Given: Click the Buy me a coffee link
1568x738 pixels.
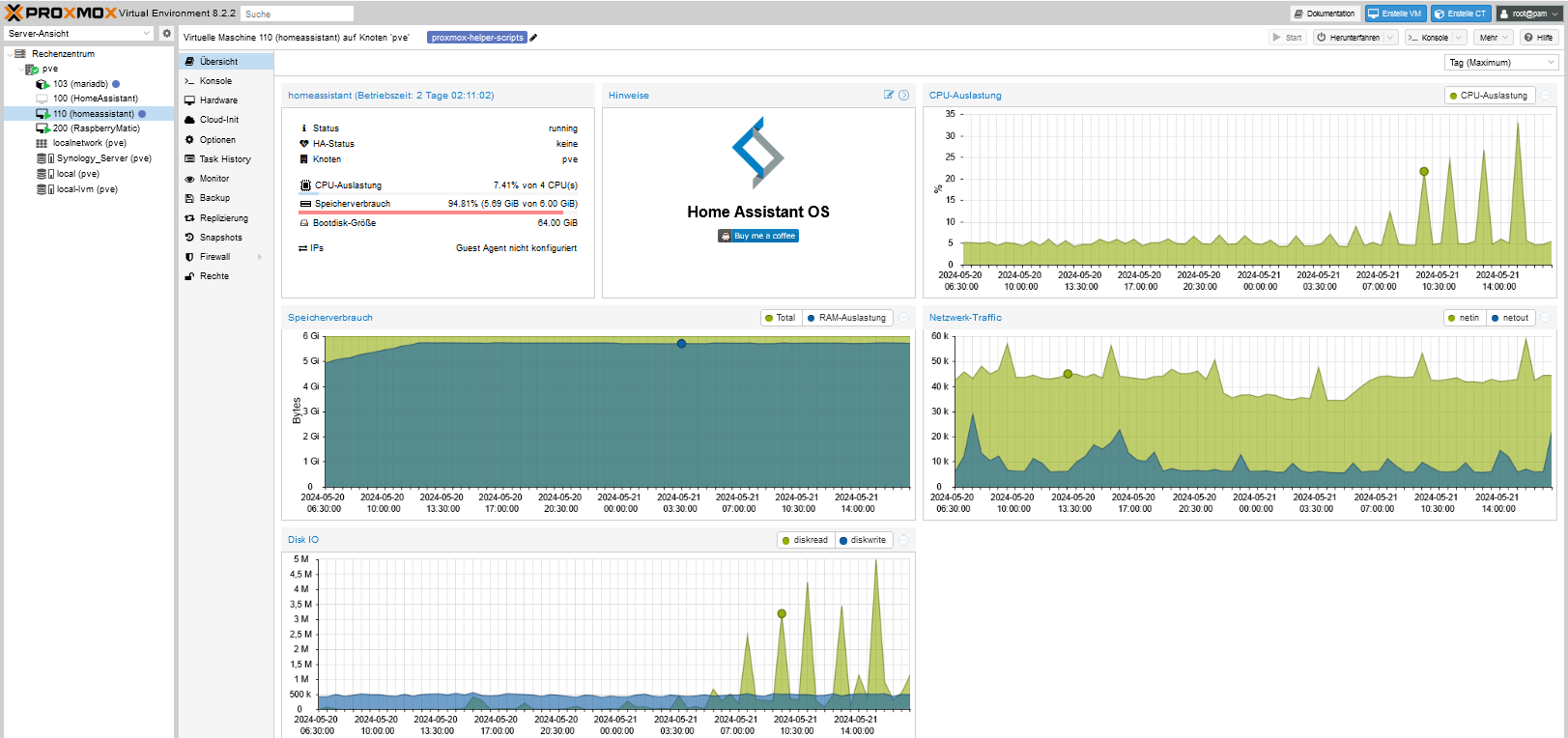Looking at the screenshot, I should coord(758,236).
